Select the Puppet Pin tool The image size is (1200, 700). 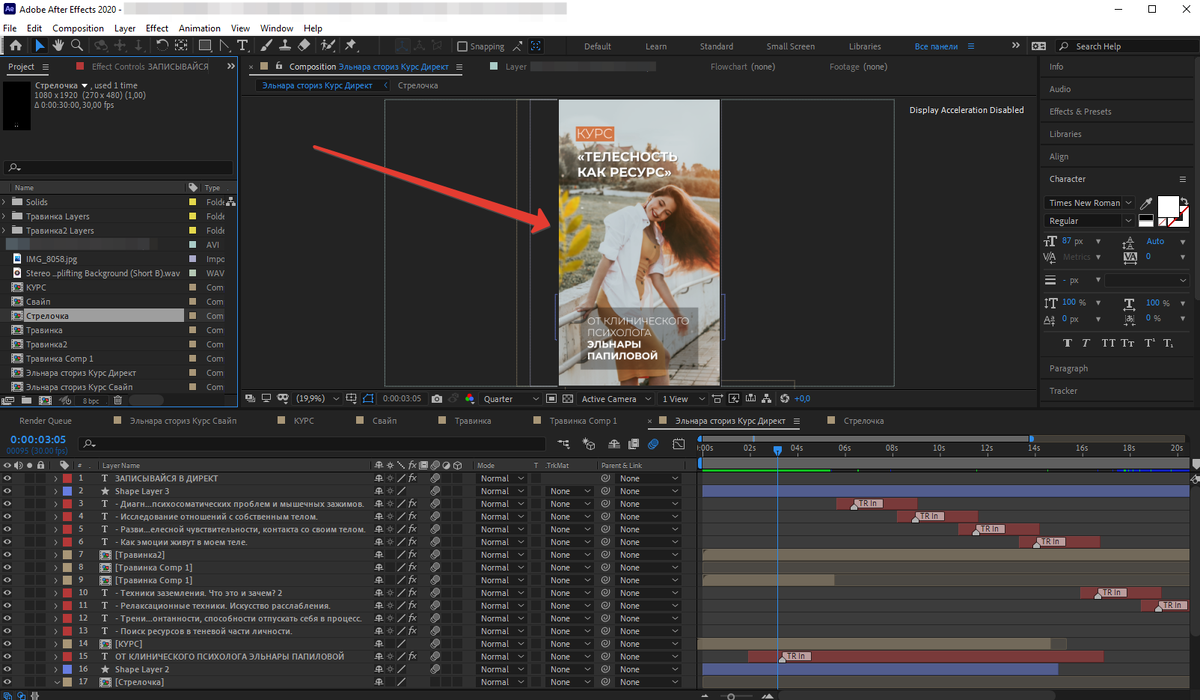[351, 45]
